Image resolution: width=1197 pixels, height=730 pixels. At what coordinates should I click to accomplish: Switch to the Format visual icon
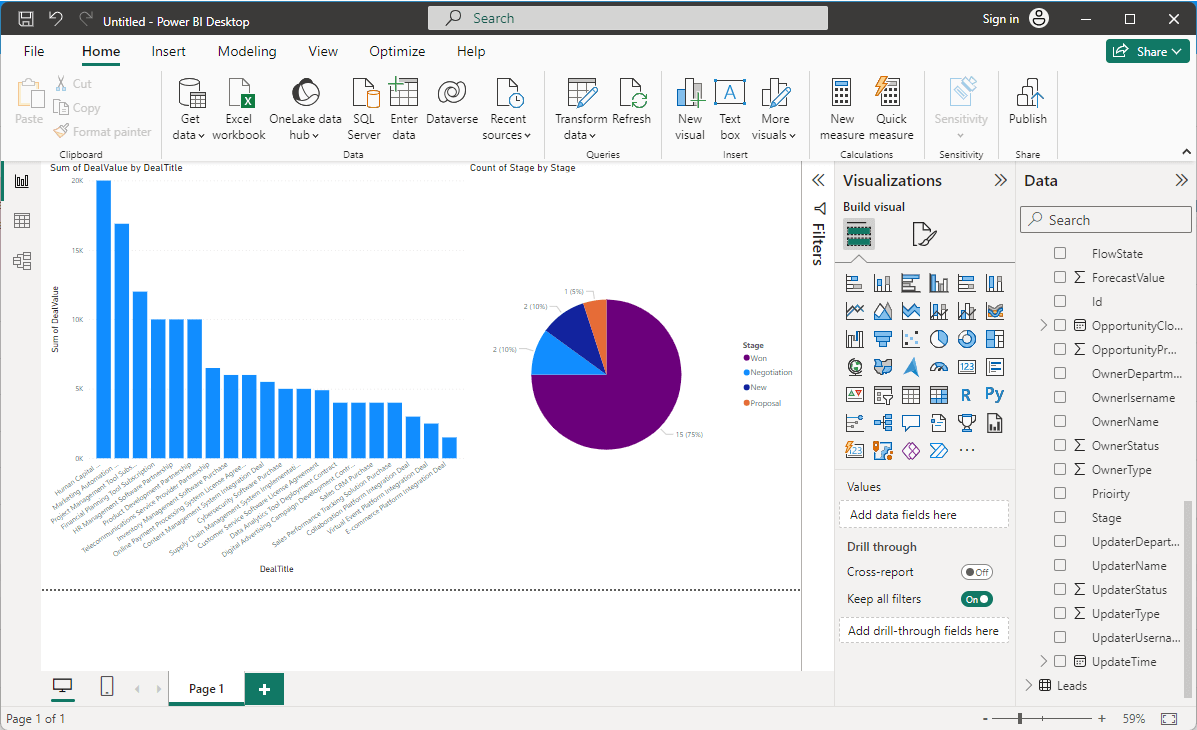click(x=923, y=235)
